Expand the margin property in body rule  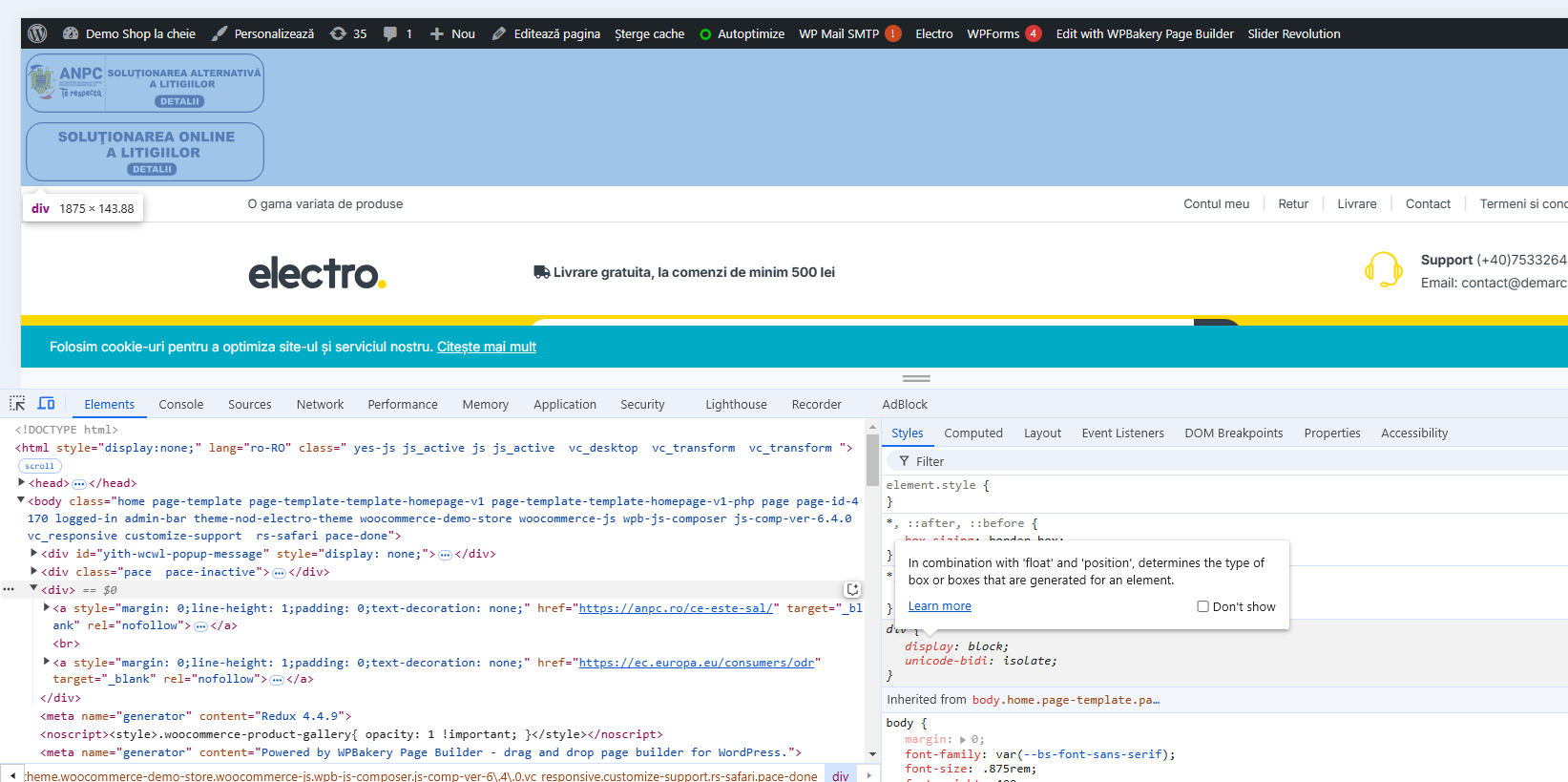pos(963,740)
